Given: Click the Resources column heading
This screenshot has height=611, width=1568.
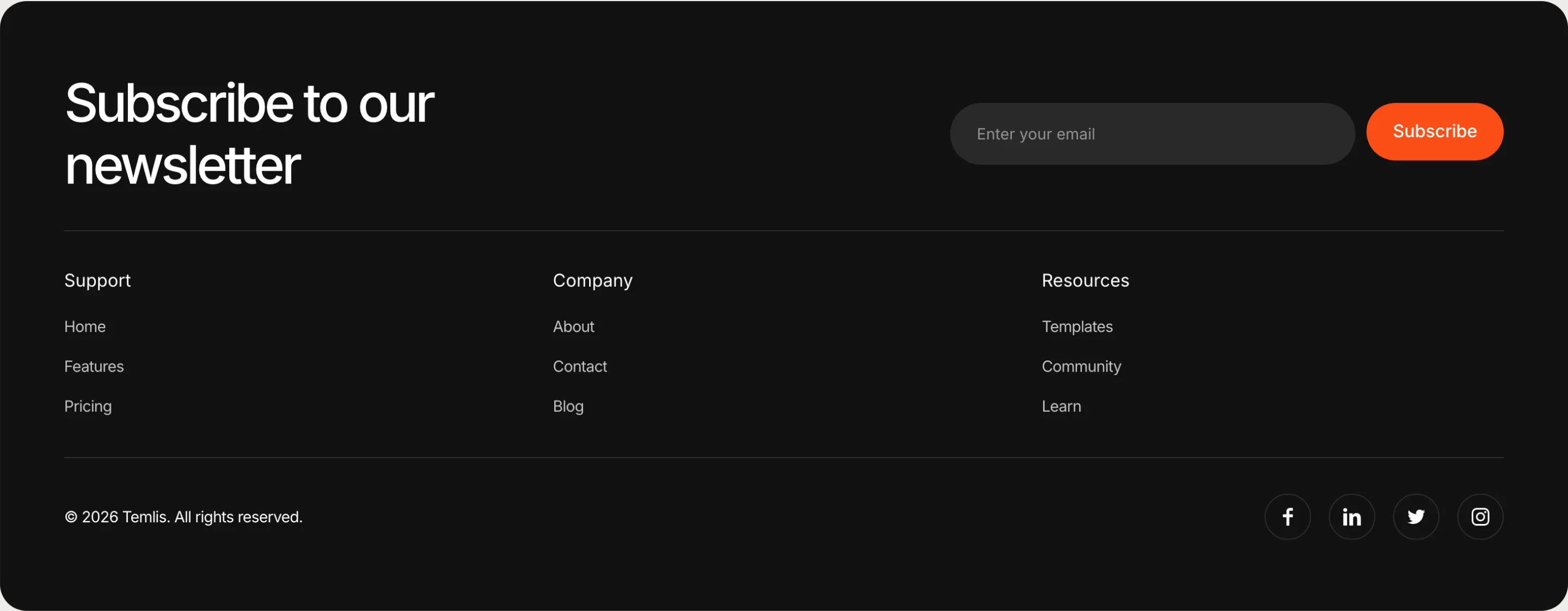Looking at the screenshot, I should 1085,281.
